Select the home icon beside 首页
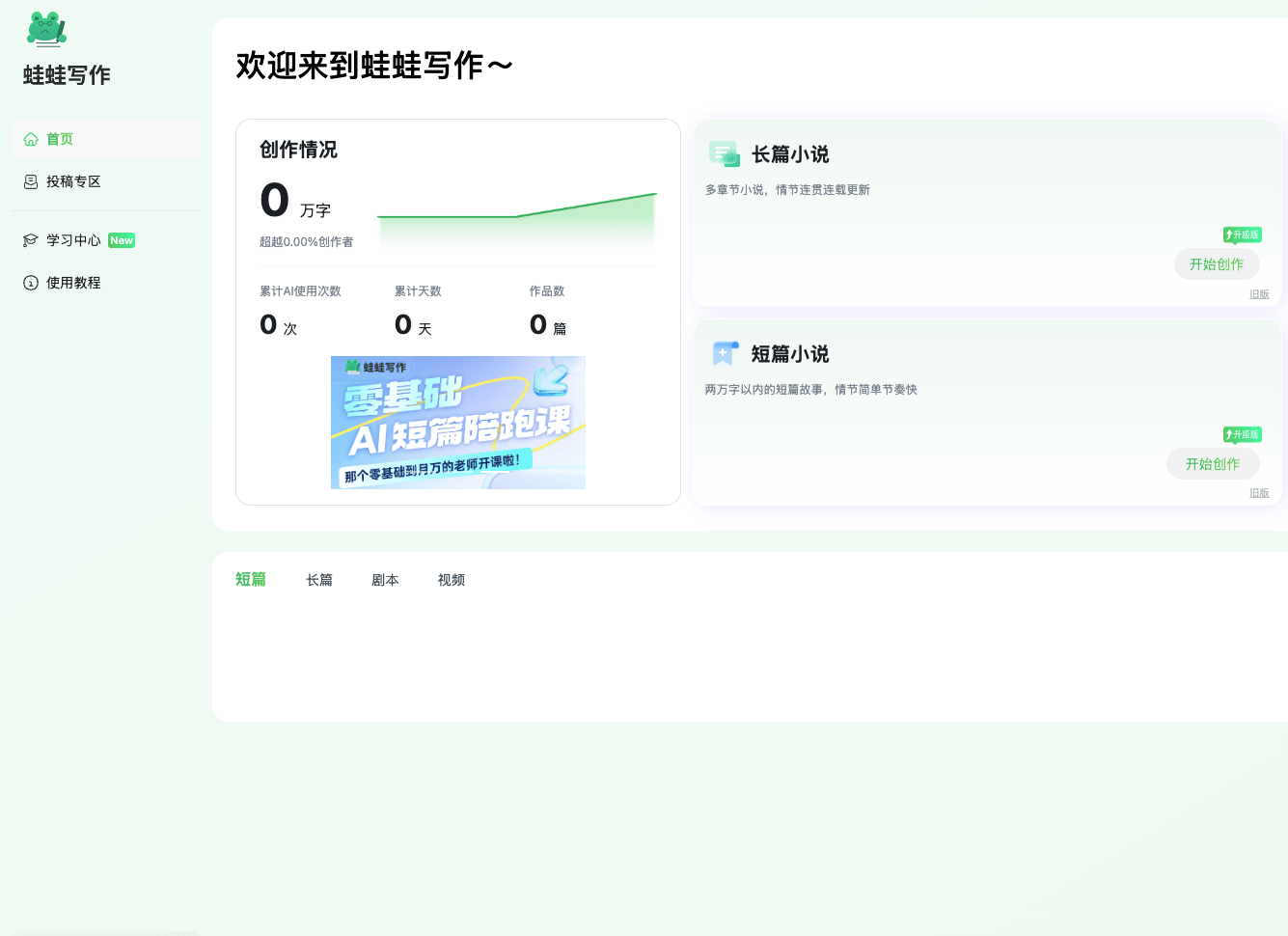This screenshot has width=1288, height=936. click(x=30, y=138)
